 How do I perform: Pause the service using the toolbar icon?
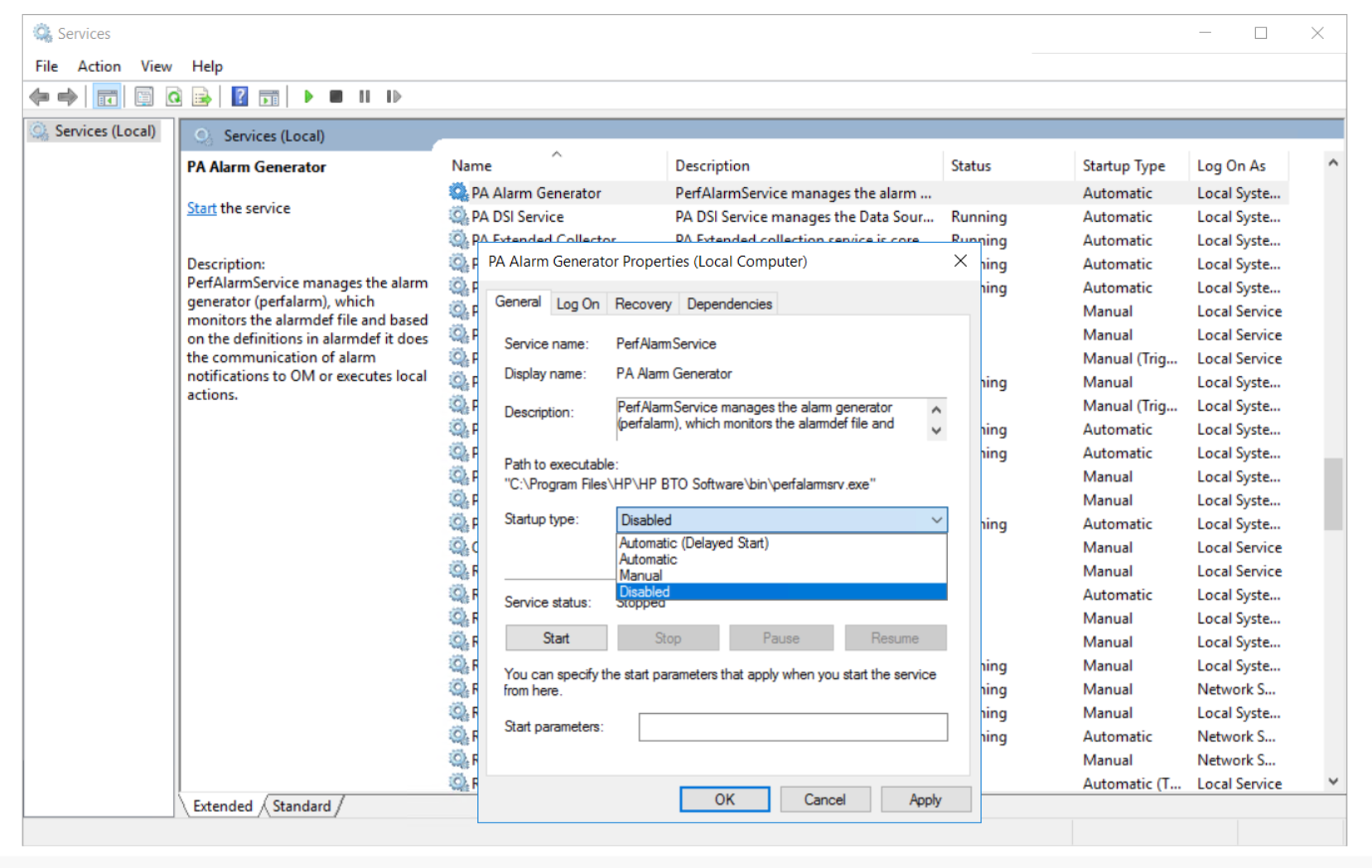tap(365, 96)
